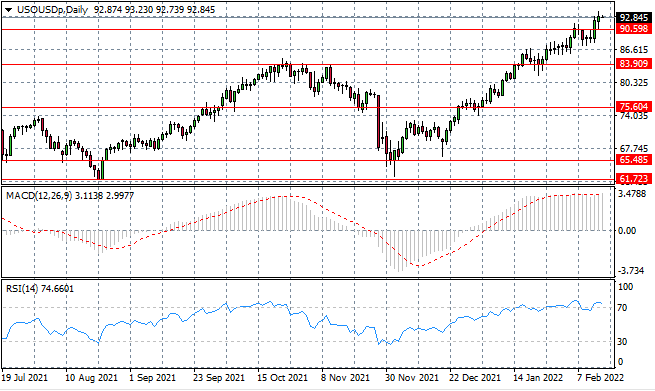Click the -3.734 MACD scale value
This screenshot has height=391, width=655.
tap(631, 271)
